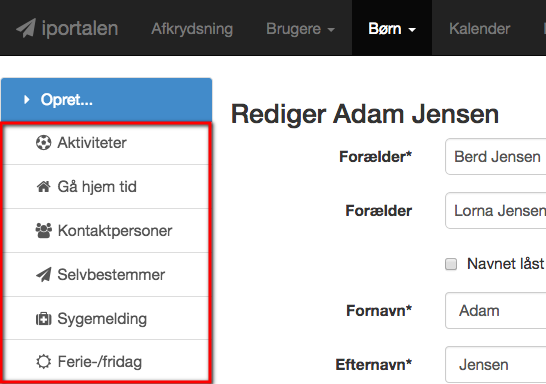Open the Brugere dropdown menu

[x=300, y=29]
